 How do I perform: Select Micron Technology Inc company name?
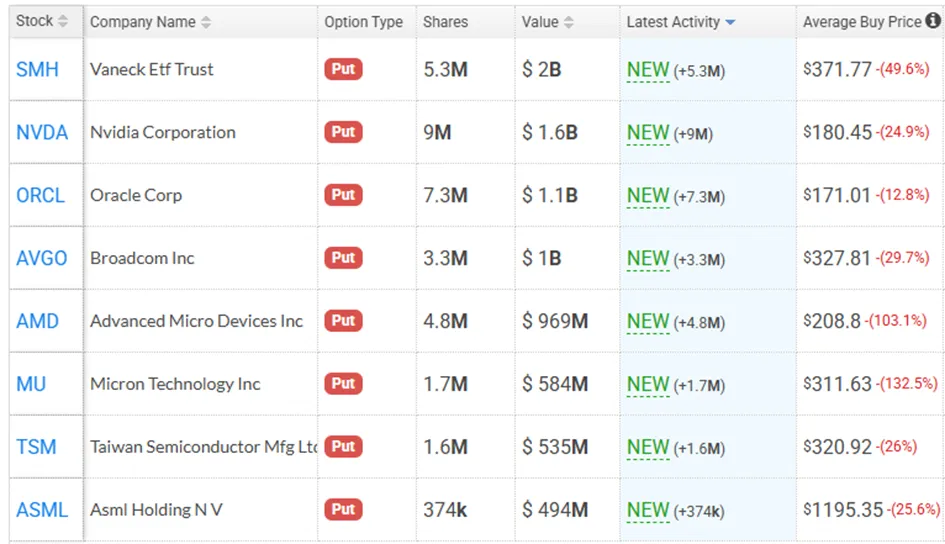pyautogui.click(x=175, y=384)
